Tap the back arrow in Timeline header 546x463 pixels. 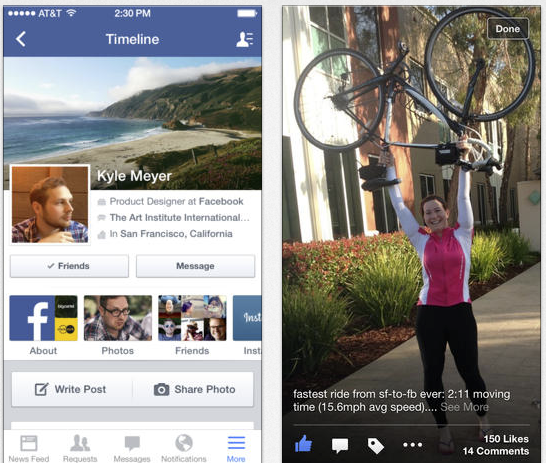pos(21,39)
